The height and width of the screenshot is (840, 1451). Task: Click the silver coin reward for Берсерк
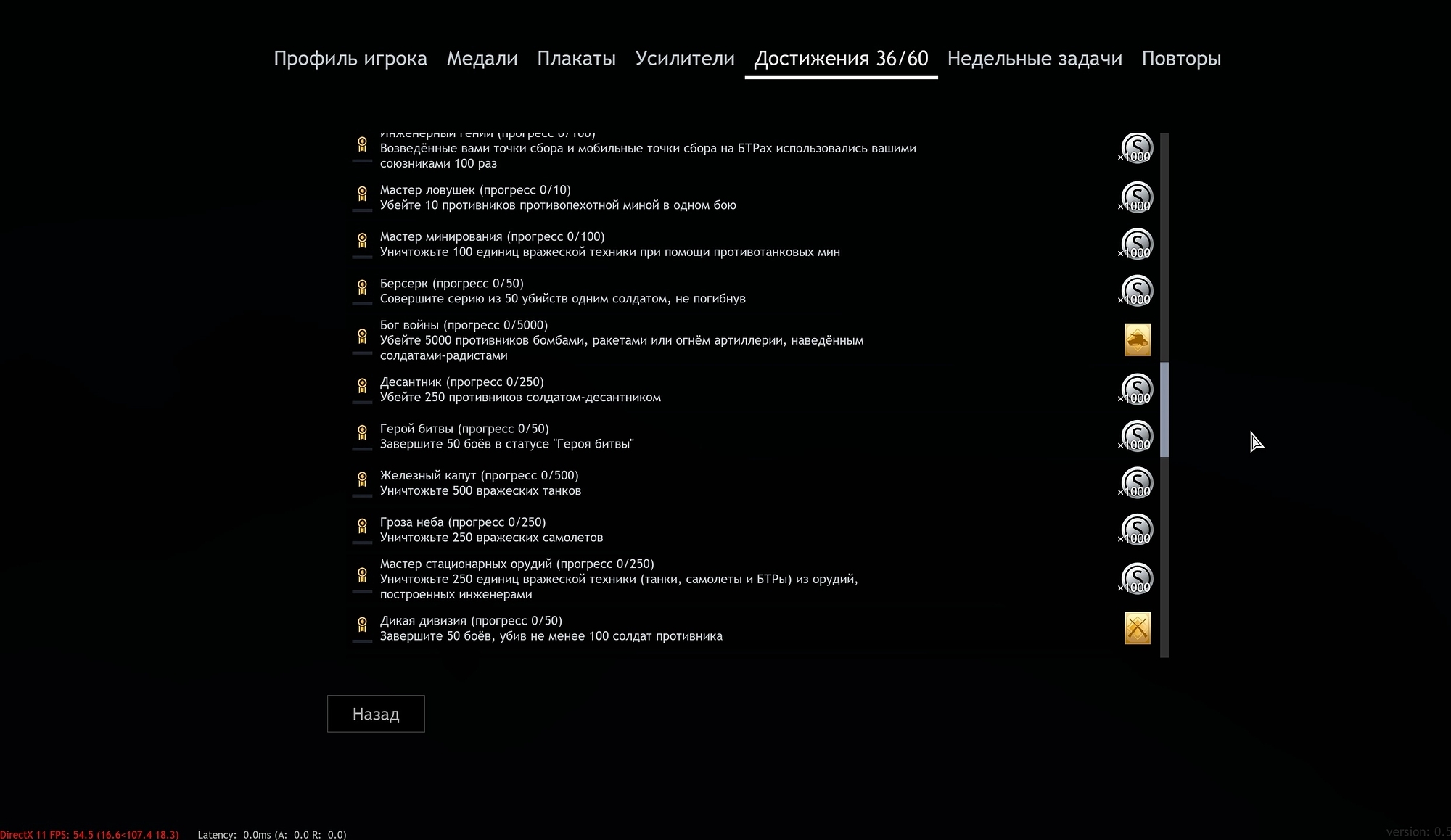pos(1136,291)
